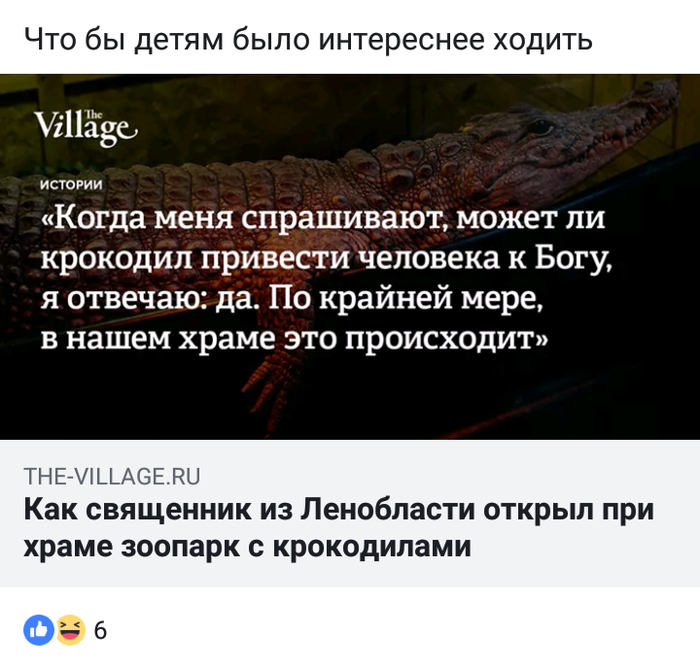
Task: Click the laughing Haha reaction emoji
Action: (x=70, y=630)
